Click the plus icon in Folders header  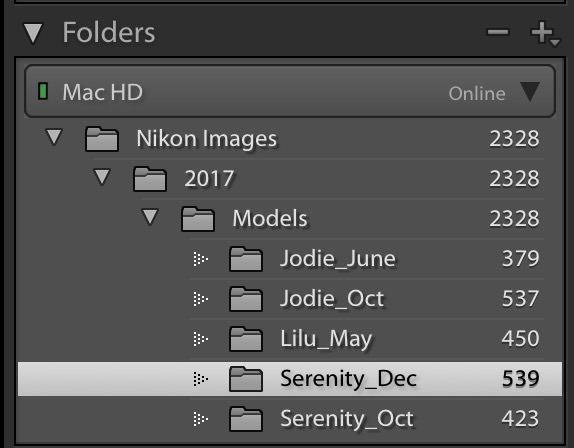[x=543, y=33]
